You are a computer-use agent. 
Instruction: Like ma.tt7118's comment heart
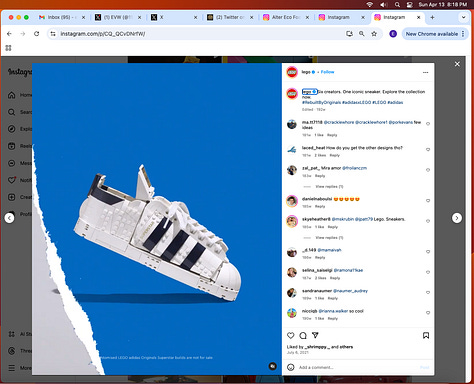[428, 124]
